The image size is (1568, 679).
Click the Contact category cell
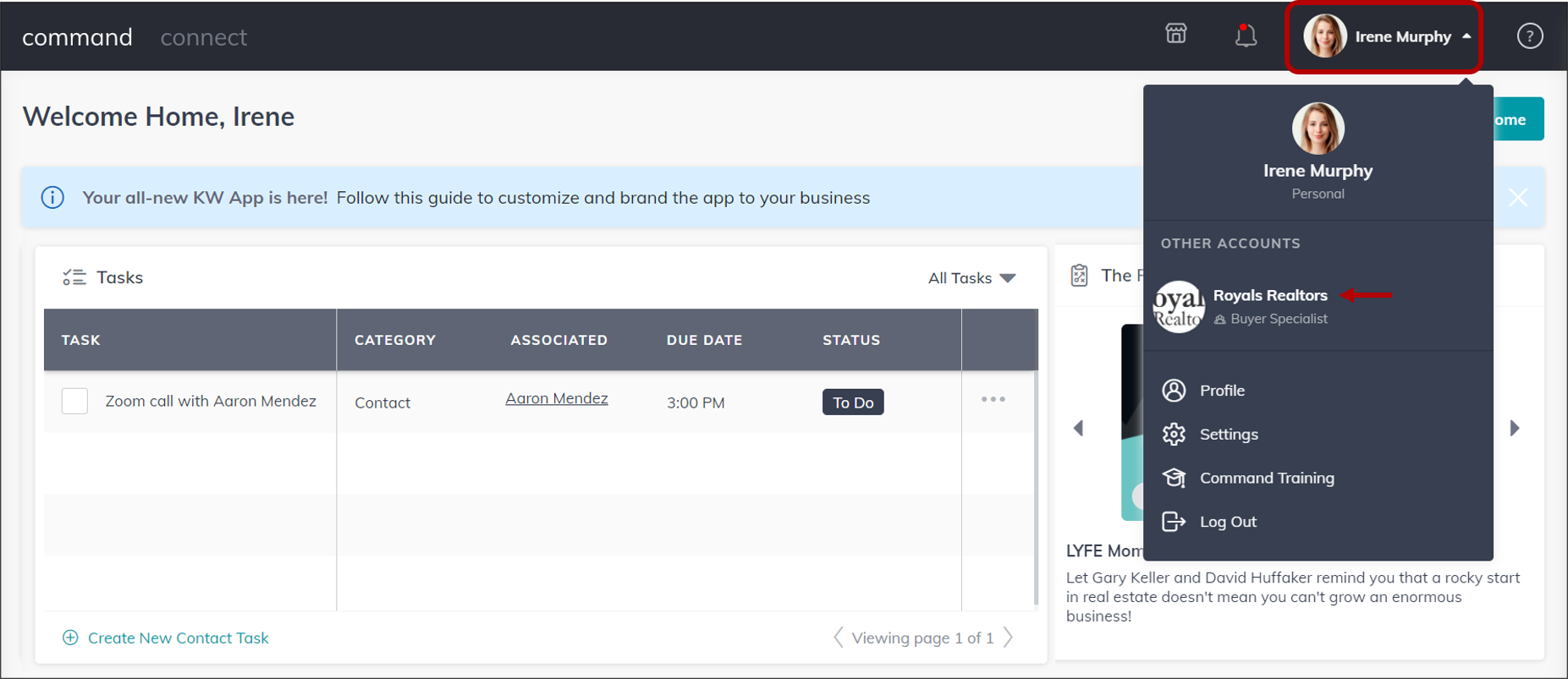(382, 402)
